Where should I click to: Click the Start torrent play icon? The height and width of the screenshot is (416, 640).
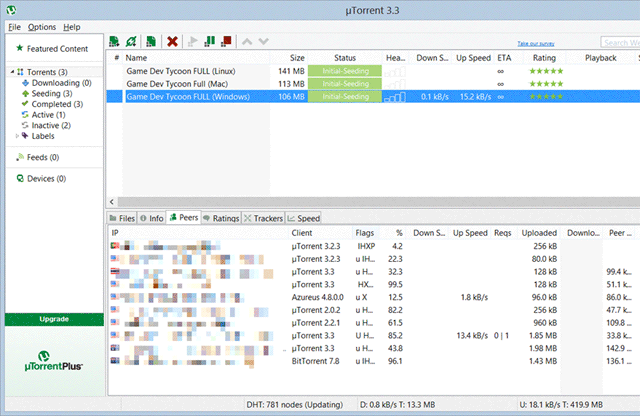pos(192,41)
